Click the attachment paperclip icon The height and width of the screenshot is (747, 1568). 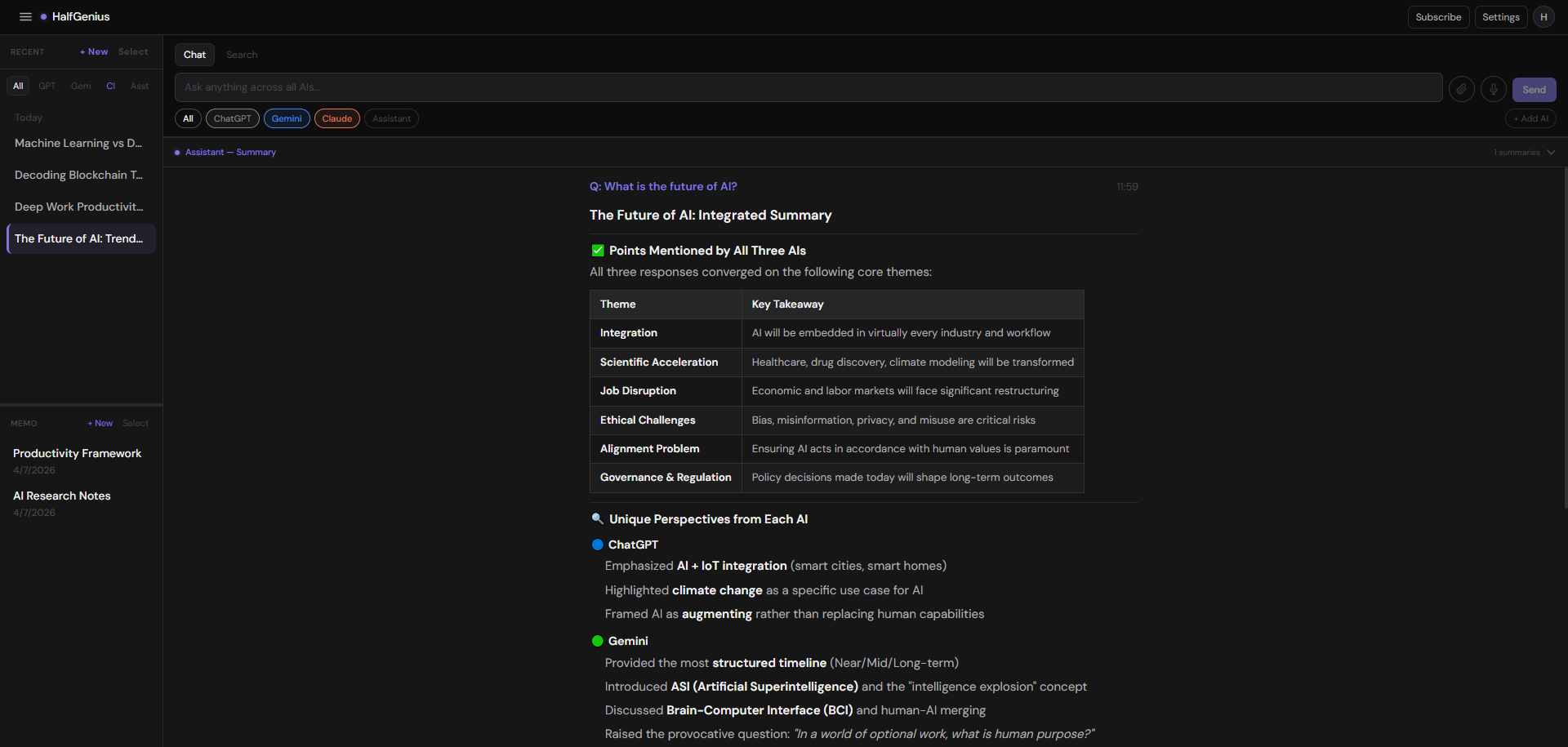(1461, 89)
